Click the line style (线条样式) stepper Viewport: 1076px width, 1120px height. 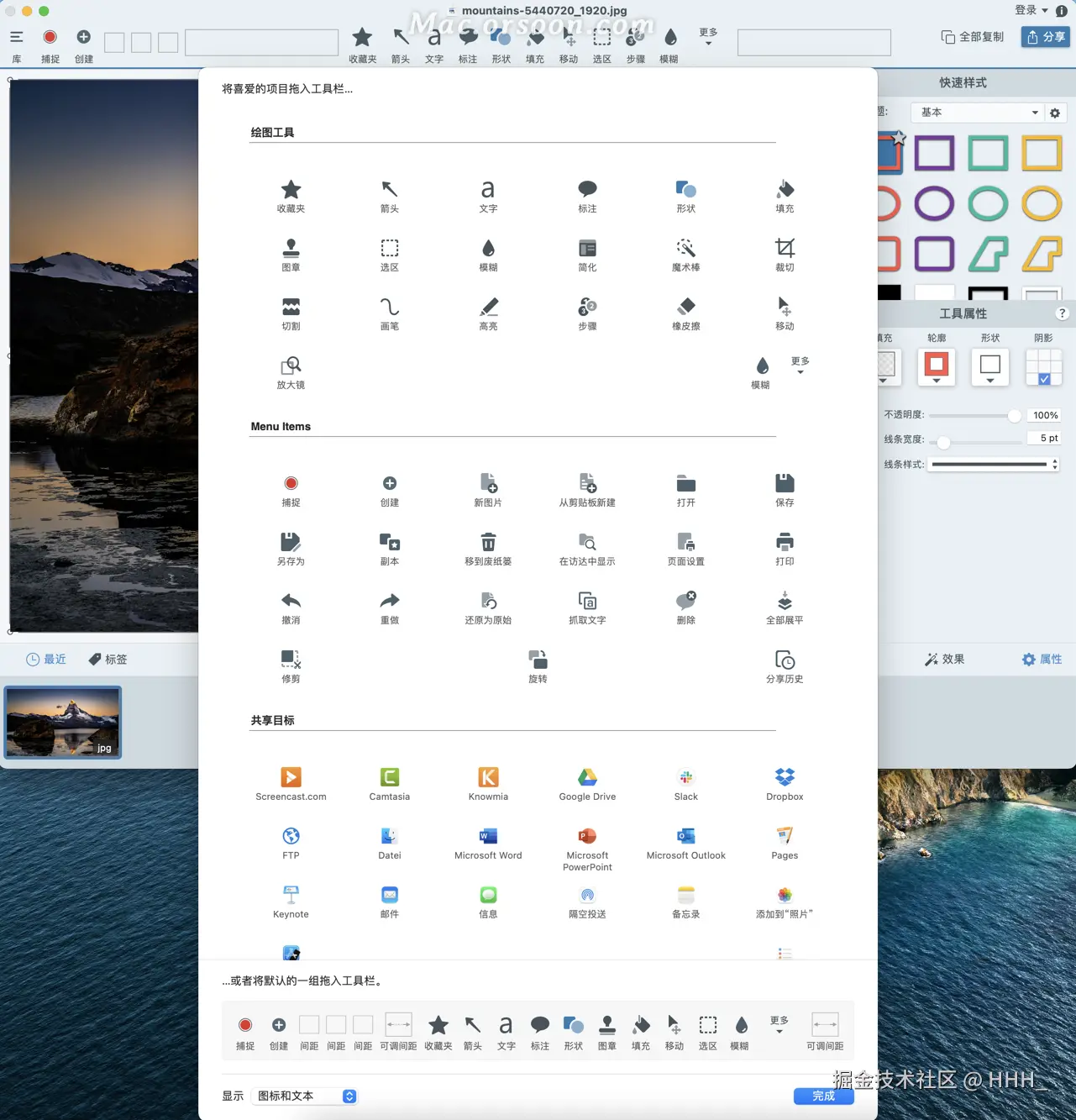1055,464
